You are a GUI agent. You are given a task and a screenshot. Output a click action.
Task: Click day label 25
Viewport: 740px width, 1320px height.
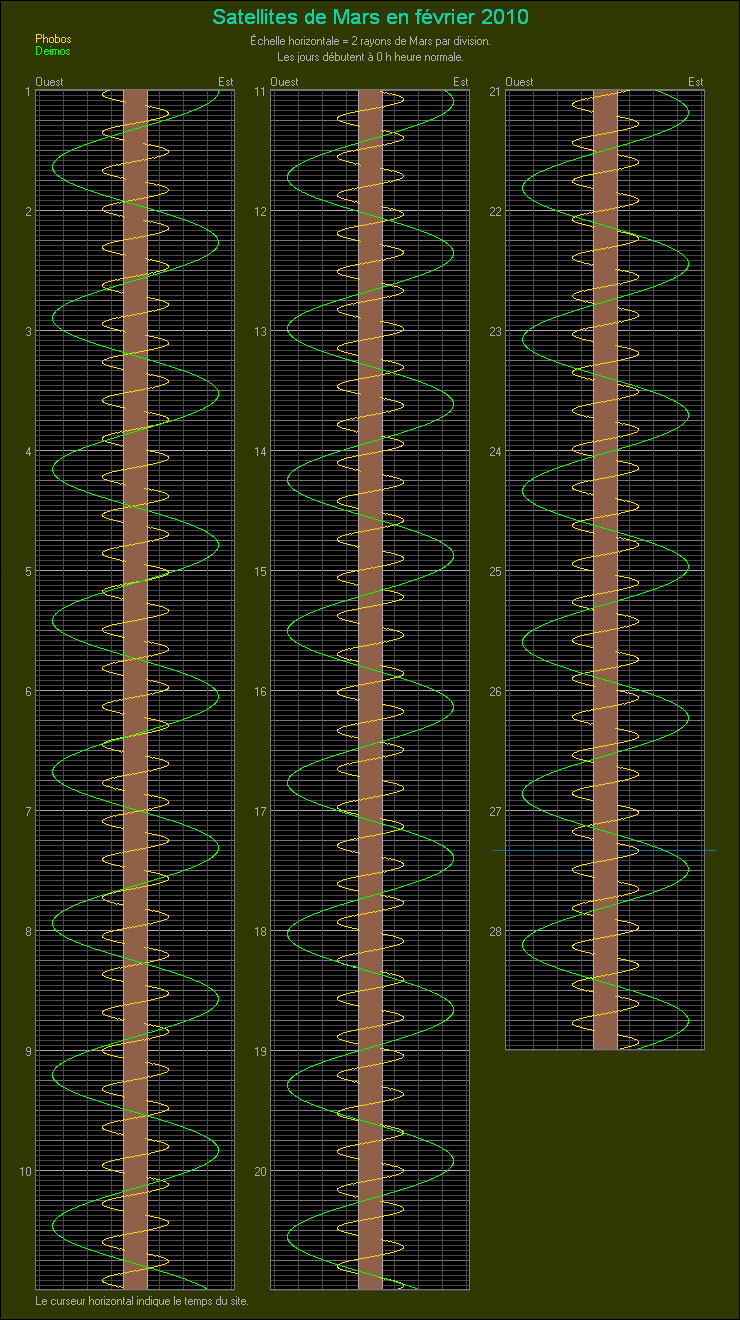(494, 572)
